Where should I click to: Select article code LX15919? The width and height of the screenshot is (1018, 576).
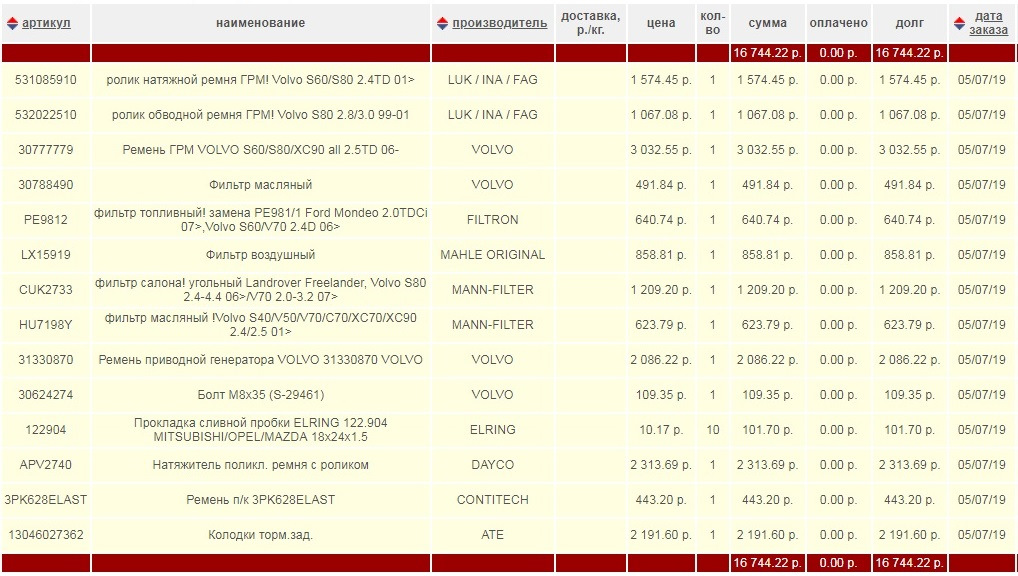point(46,255)
